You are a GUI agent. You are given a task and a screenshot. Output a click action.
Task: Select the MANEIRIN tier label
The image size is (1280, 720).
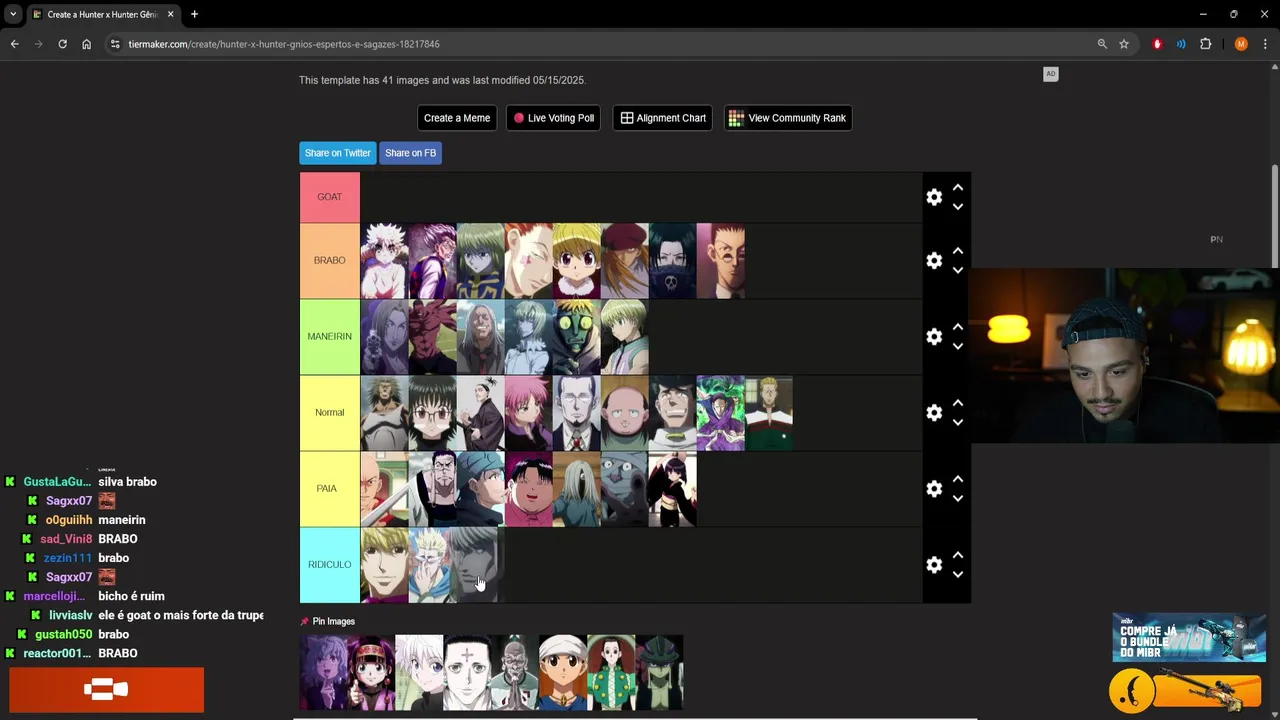pyautogui.click(x=330, y=337)
